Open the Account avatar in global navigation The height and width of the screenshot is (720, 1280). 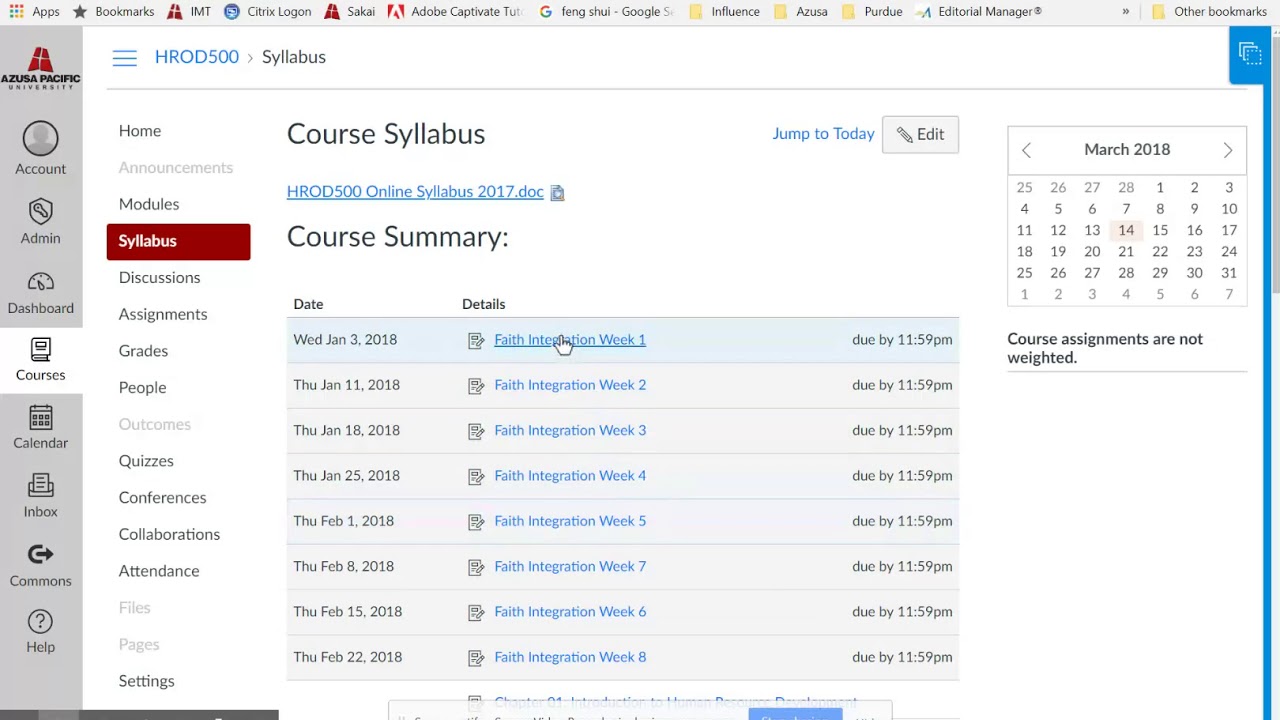(40, 140)
